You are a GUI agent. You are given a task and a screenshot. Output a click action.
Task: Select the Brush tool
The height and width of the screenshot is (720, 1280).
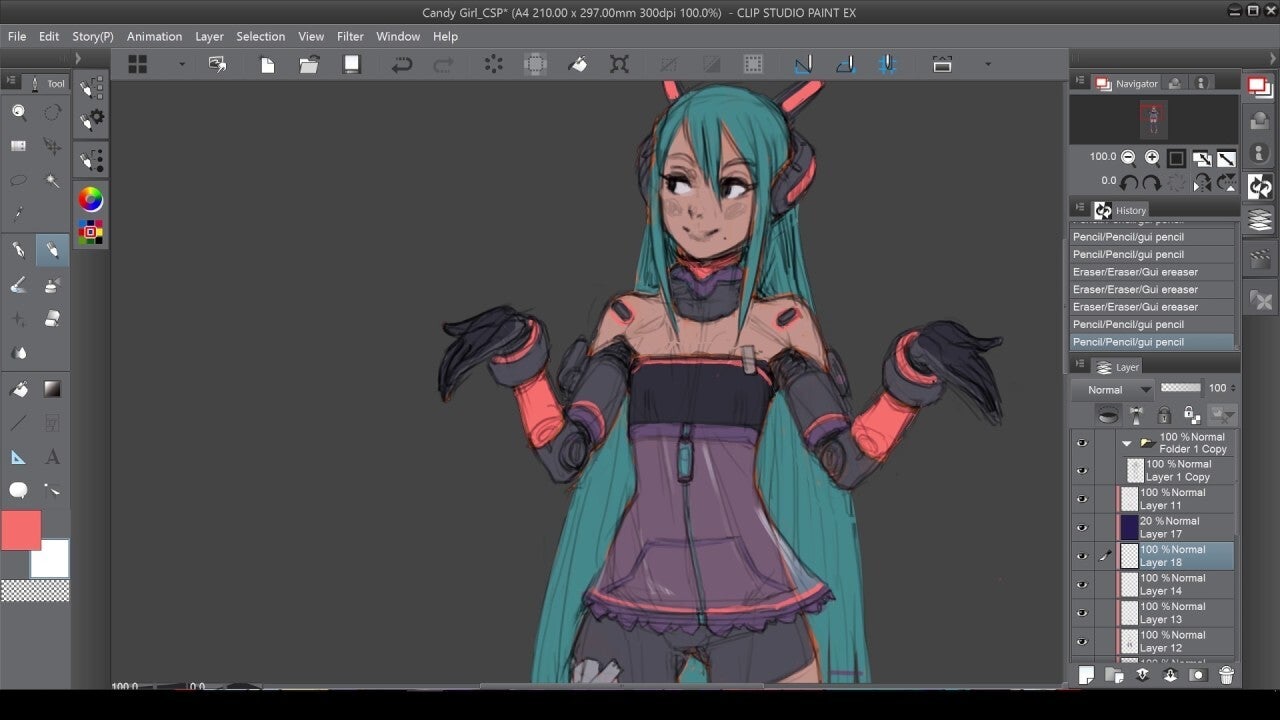[x=19, y=285]
